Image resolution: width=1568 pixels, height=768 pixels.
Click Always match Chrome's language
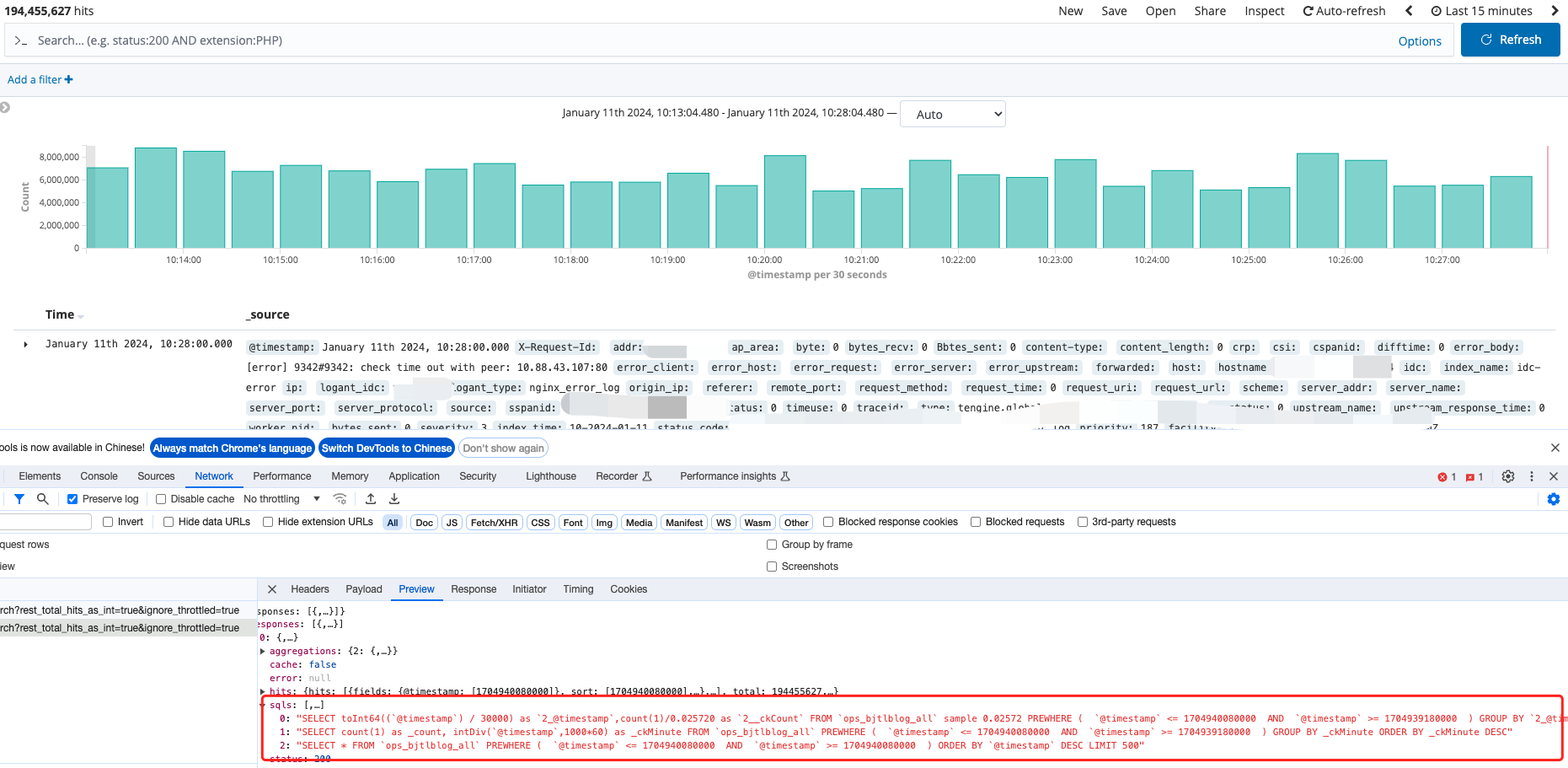[233, 448]
